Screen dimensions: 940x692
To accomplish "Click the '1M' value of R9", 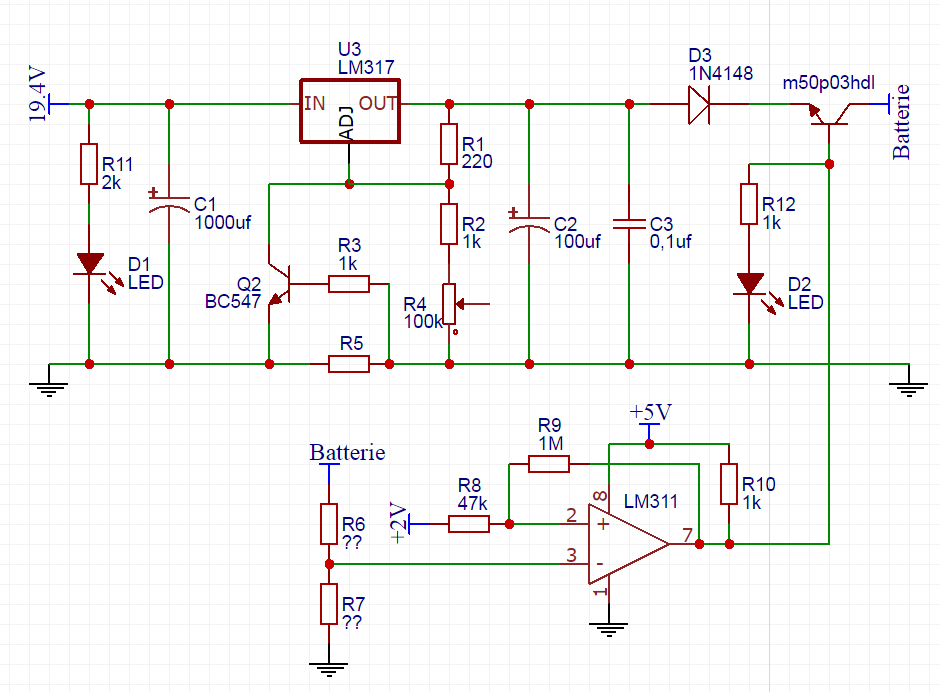I will click(x=550, y=444).
